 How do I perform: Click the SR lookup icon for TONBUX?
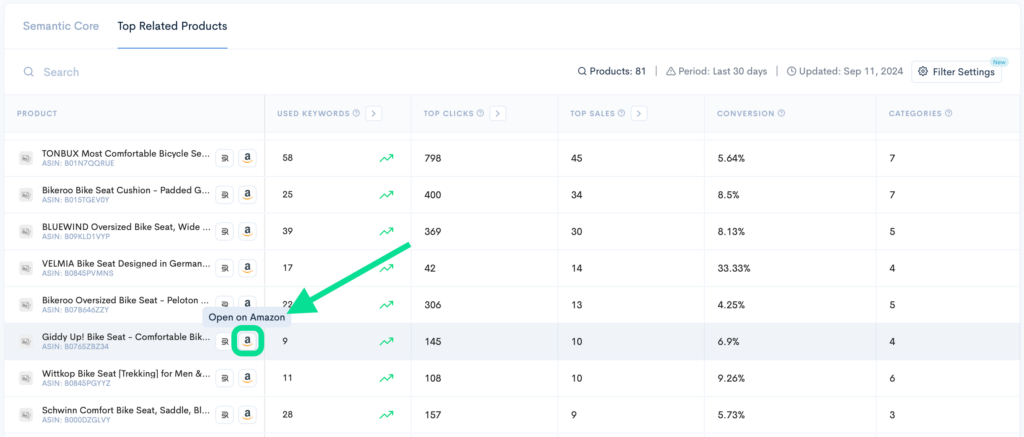[225, 157]
